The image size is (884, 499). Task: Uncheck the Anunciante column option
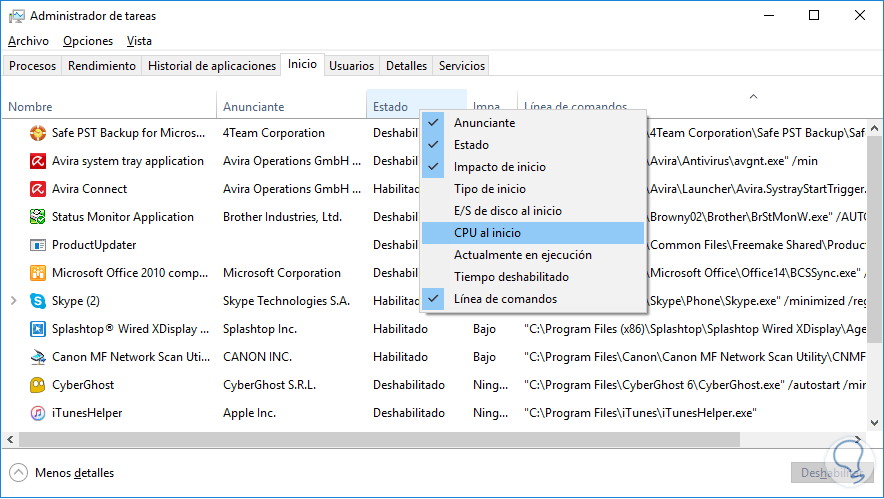point(484,123)
